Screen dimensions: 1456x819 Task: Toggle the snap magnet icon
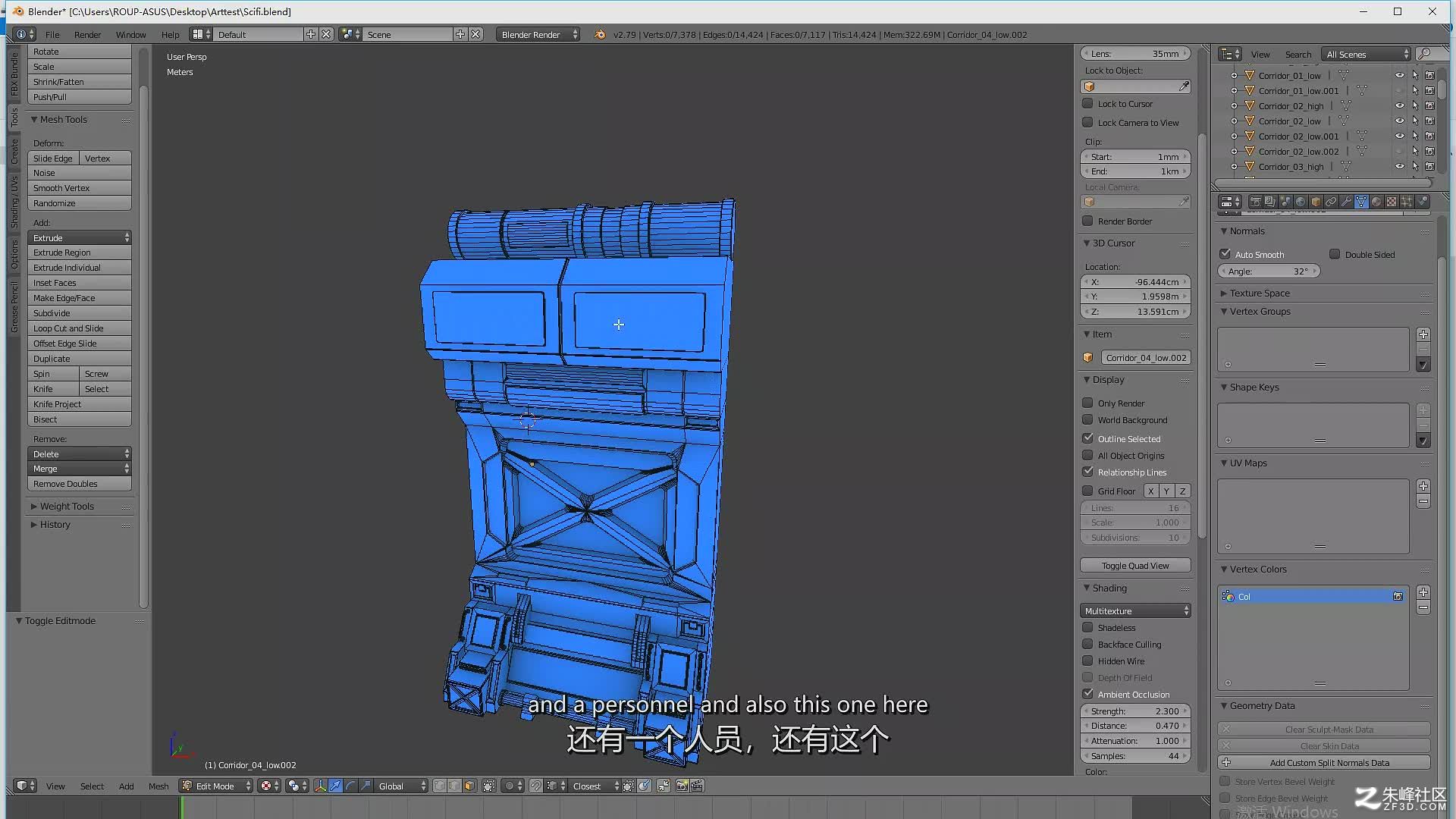coord(536,786)
